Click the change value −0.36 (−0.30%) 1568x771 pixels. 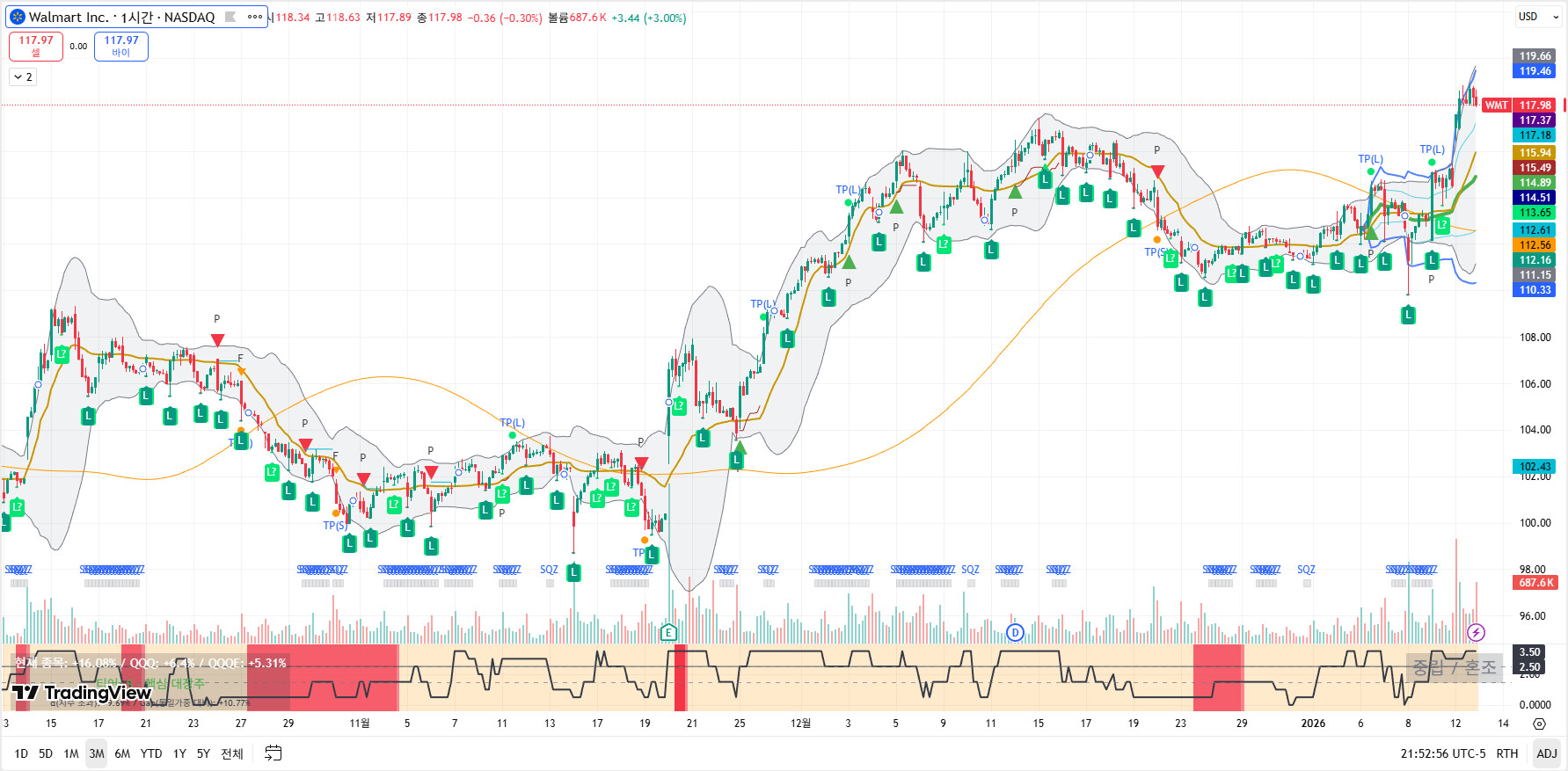point(505,18)
